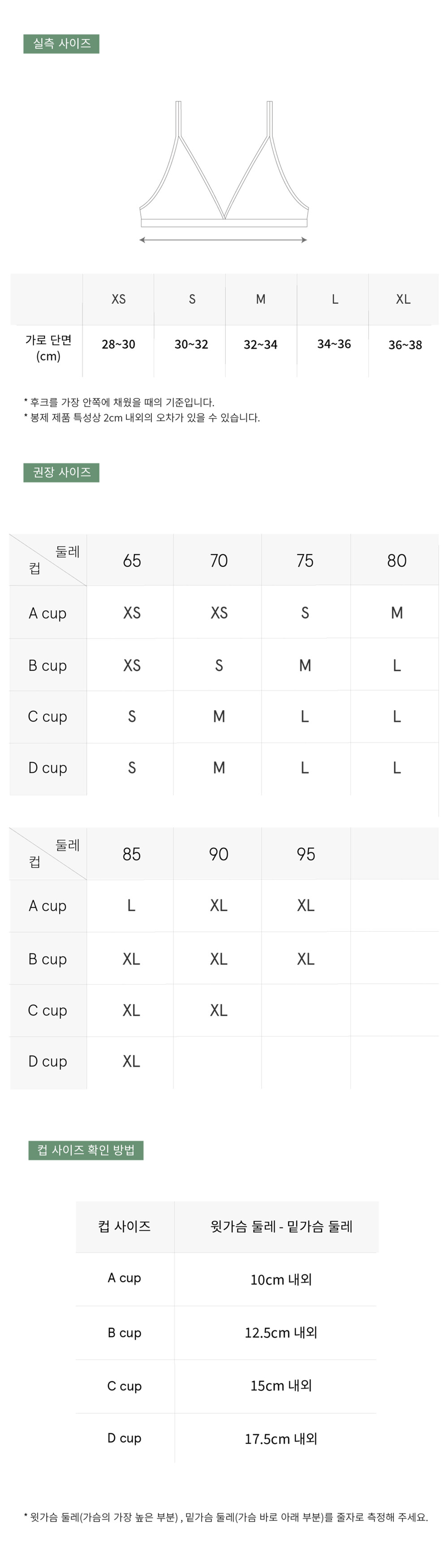Select the D cup row in the 85-95 table
448x1568 pixels.
pos(224,1062)
